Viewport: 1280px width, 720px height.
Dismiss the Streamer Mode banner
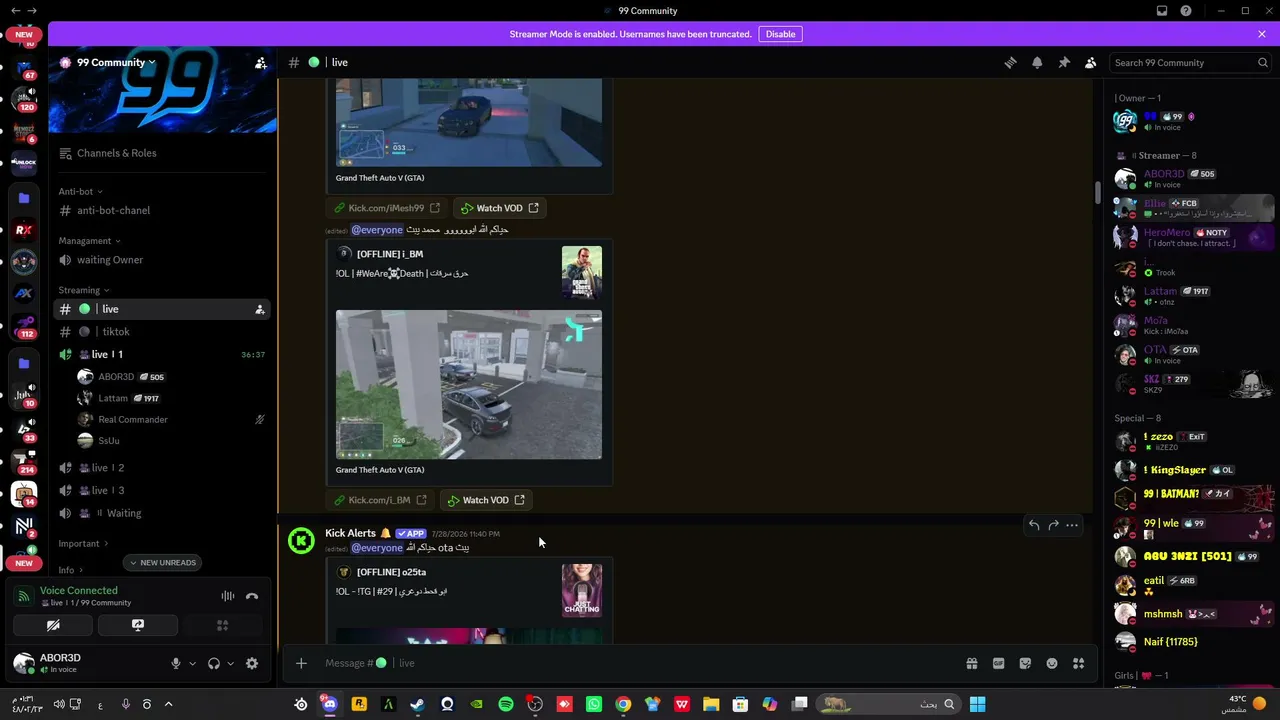tap(1262, 34)
